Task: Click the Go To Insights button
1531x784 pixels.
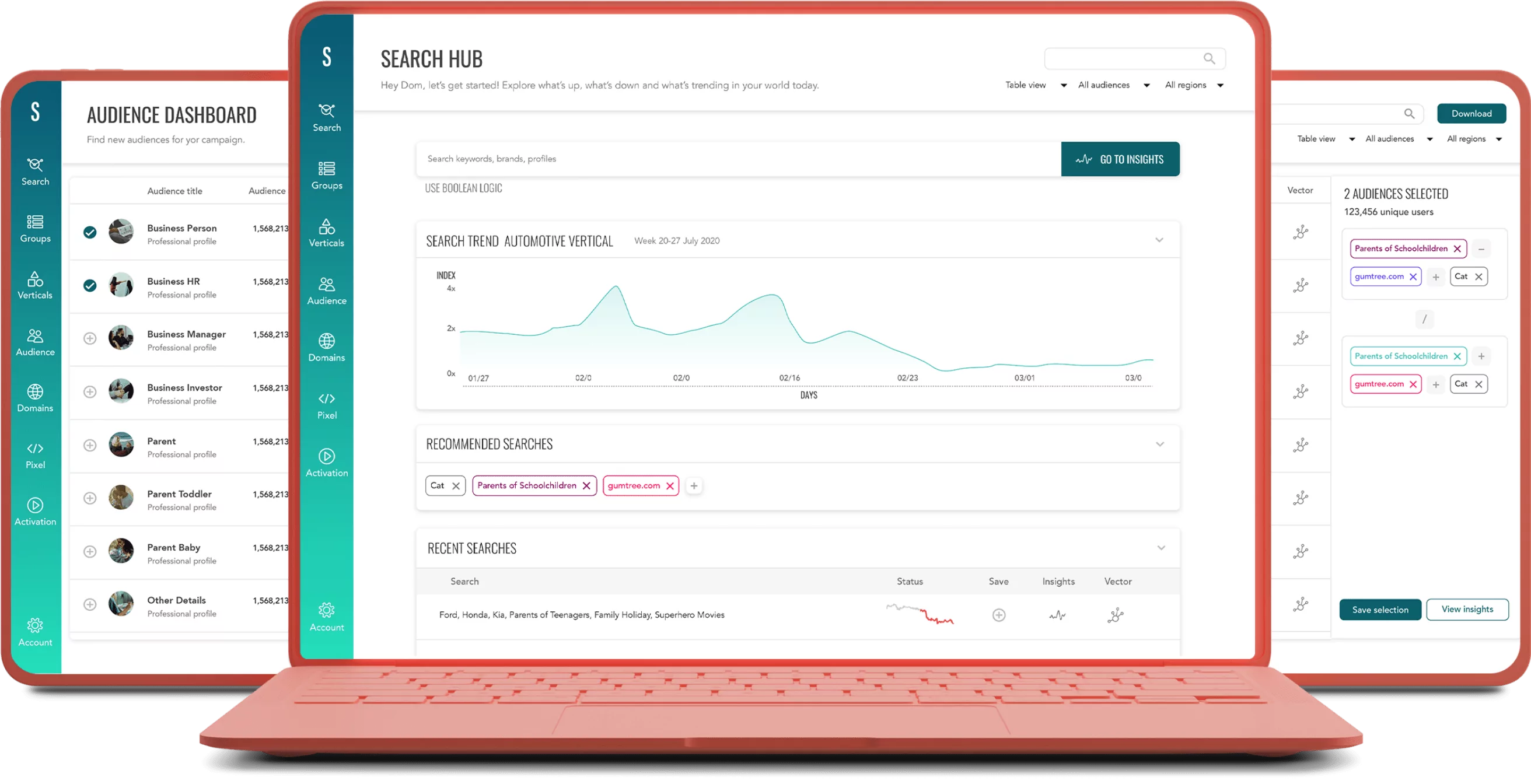Action: click(1120, 159)
